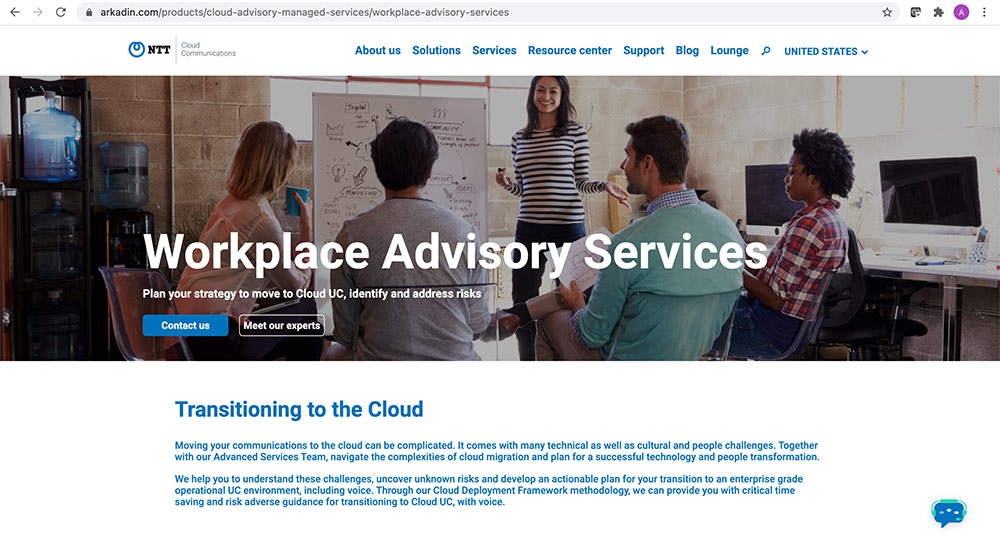
Task: Open the Support page link
Action: point(643,50)
